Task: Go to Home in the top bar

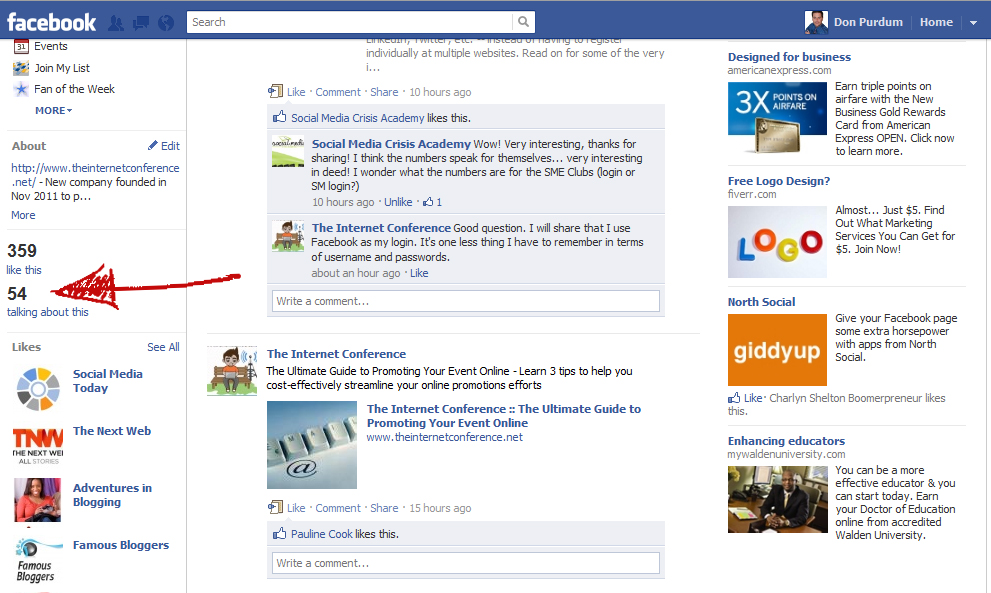Action: point(936,22)
